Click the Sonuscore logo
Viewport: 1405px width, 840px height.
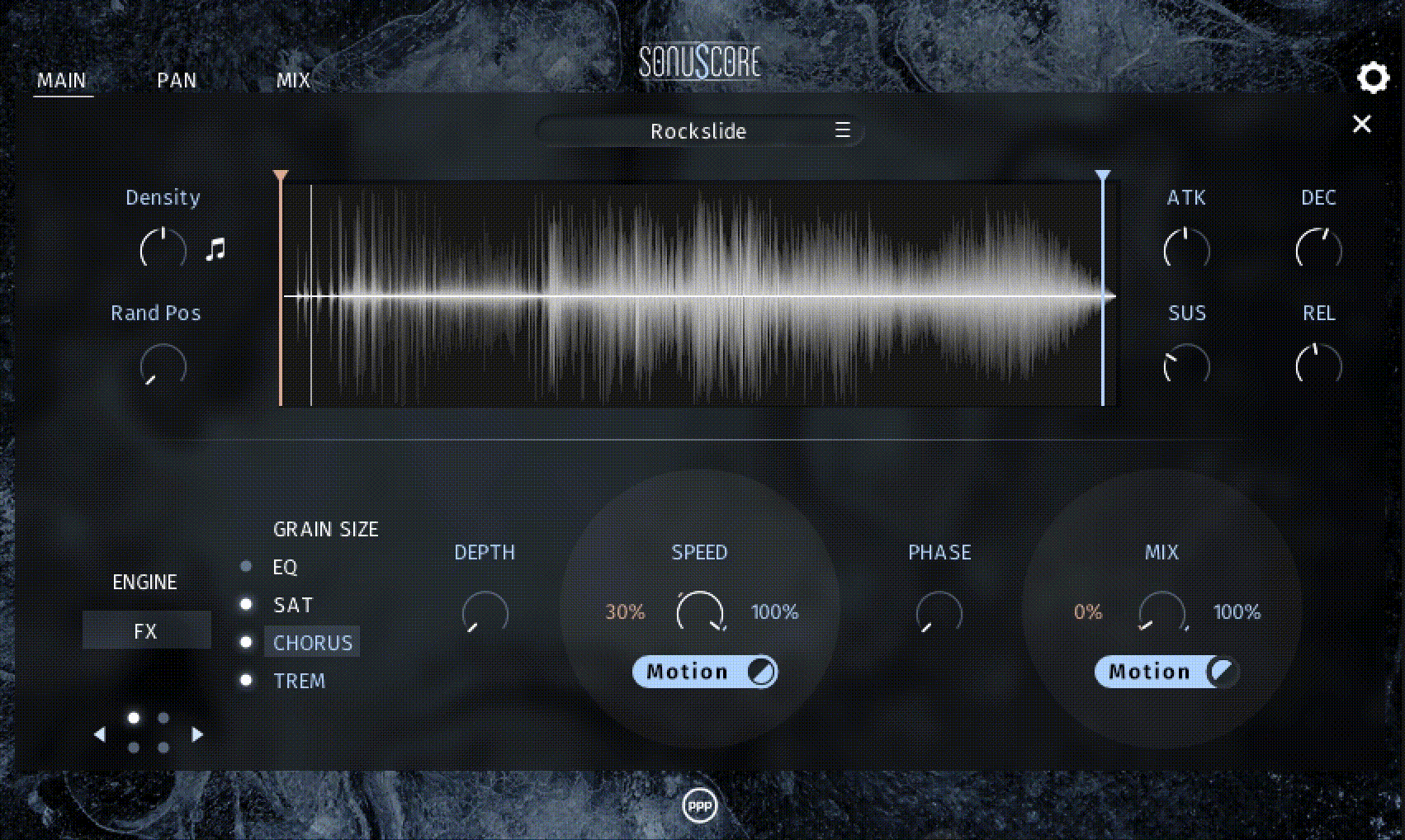pos(700,62)
